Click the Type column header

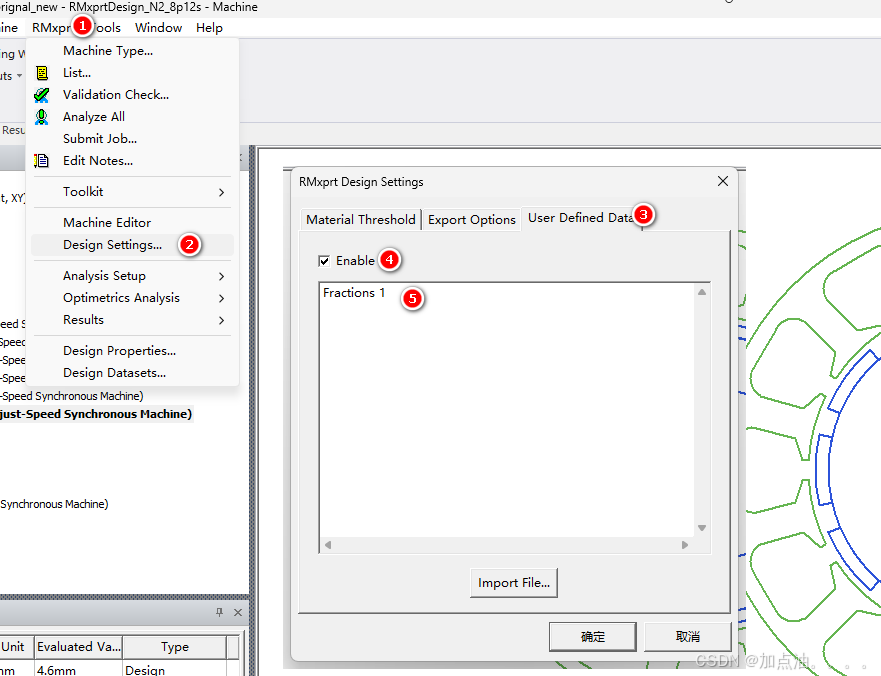[x=175, y=647]
